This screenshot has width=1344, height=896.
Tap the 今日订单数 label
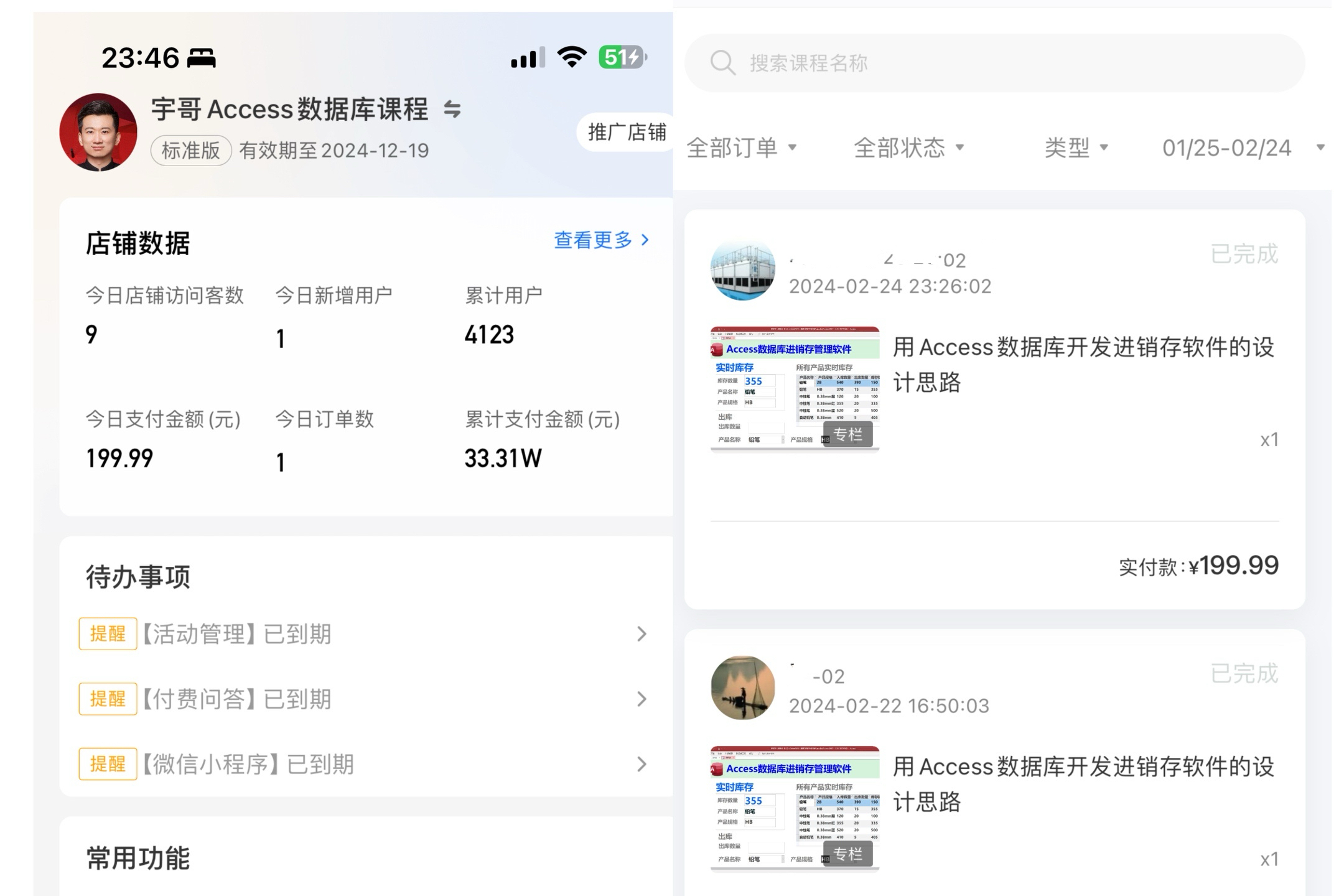[324, 419]
